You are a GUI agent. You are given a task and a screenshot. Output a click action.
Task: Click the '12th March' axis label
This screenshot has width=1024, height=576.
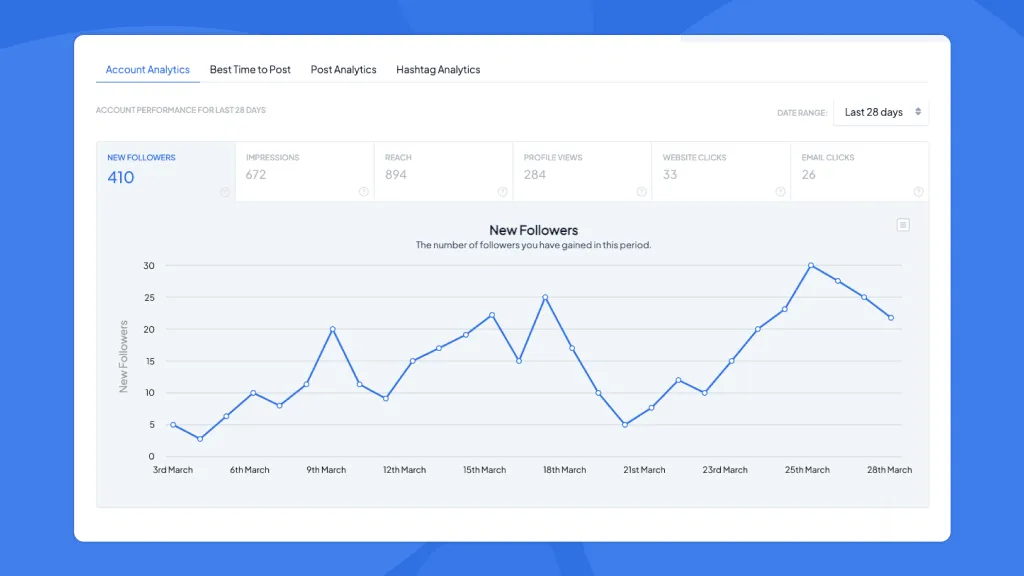coord(404,470)
